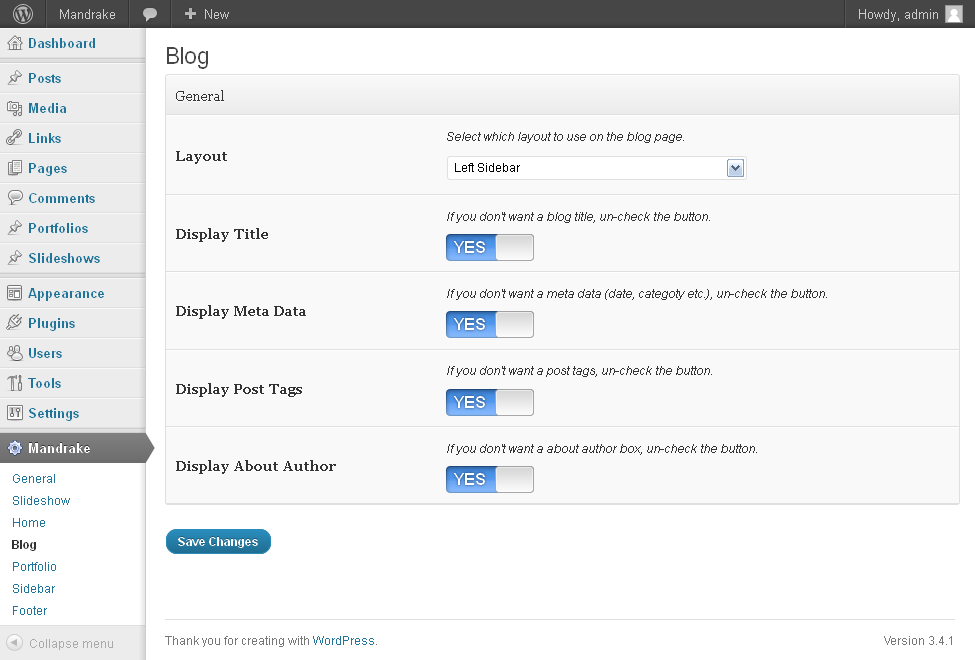Viewport: 975px width, 660px height.
Task: Open the Layout dropdown
Action: (x=596, y=168)
